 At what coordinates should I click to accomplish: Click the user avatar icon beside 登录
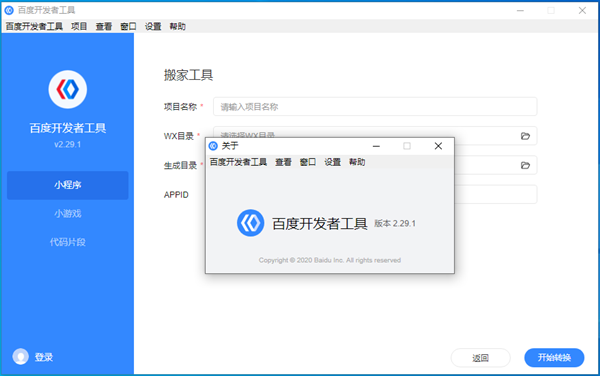(x=21, y=356)
